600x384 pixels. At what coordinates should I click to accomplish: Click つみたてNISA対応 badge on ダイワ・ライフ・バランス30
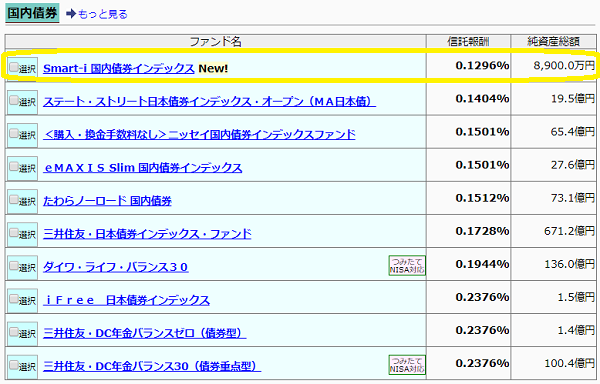click(x=407, y=265)
